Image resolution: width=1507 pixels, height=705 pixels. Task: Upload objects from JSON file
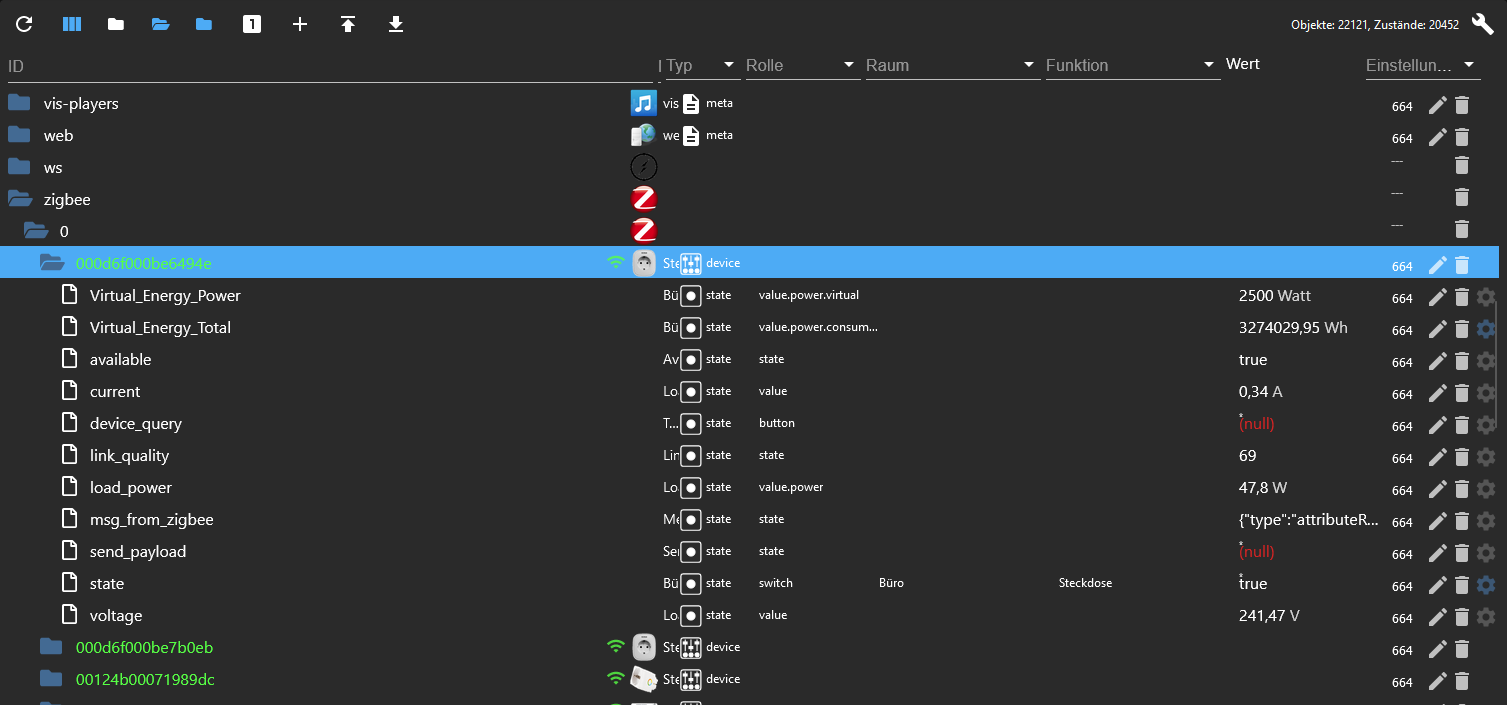click(348, 24)
